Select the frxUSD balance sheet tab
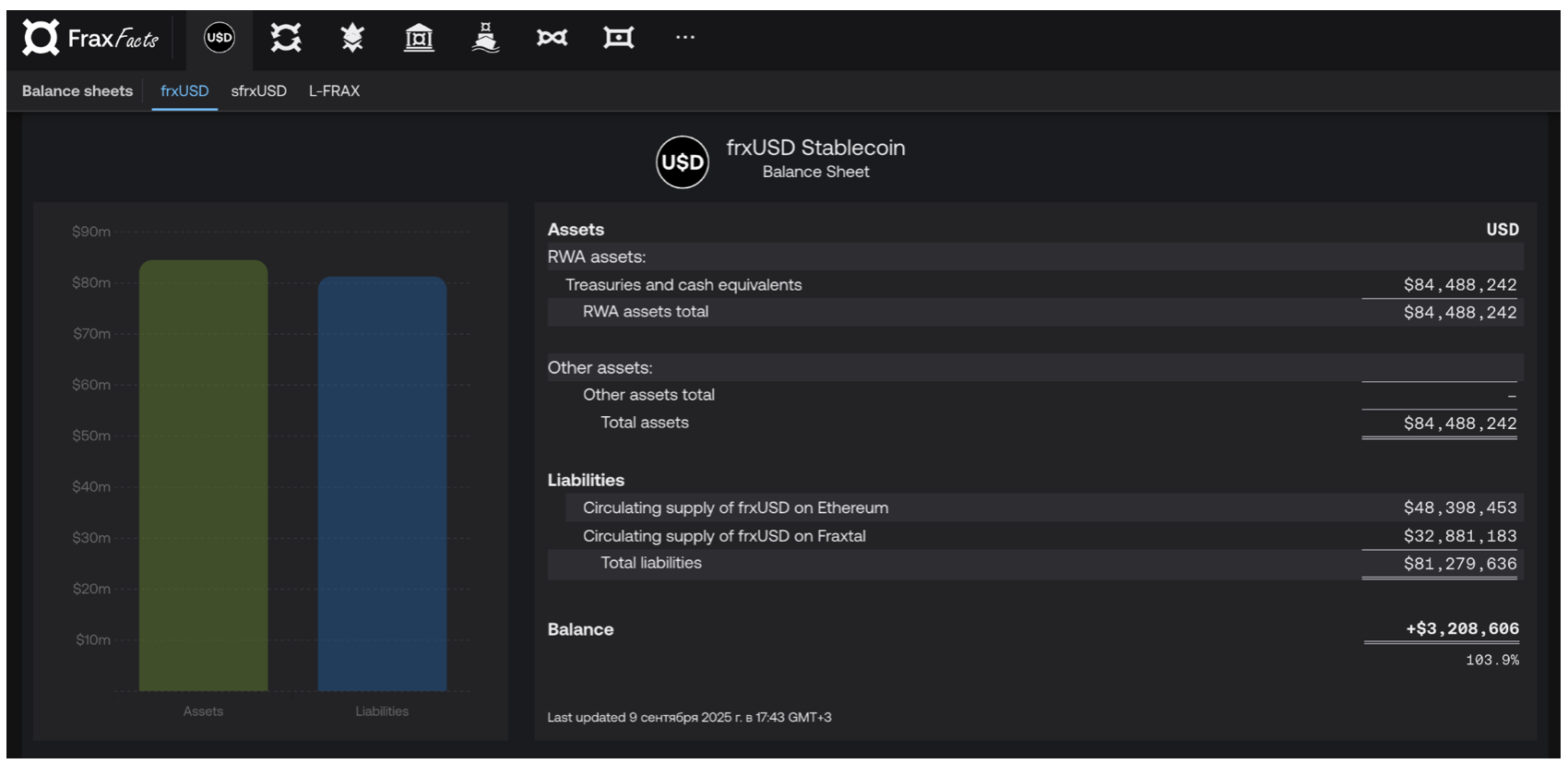This screenshot has height=764, width=1568. coord(184,91)
